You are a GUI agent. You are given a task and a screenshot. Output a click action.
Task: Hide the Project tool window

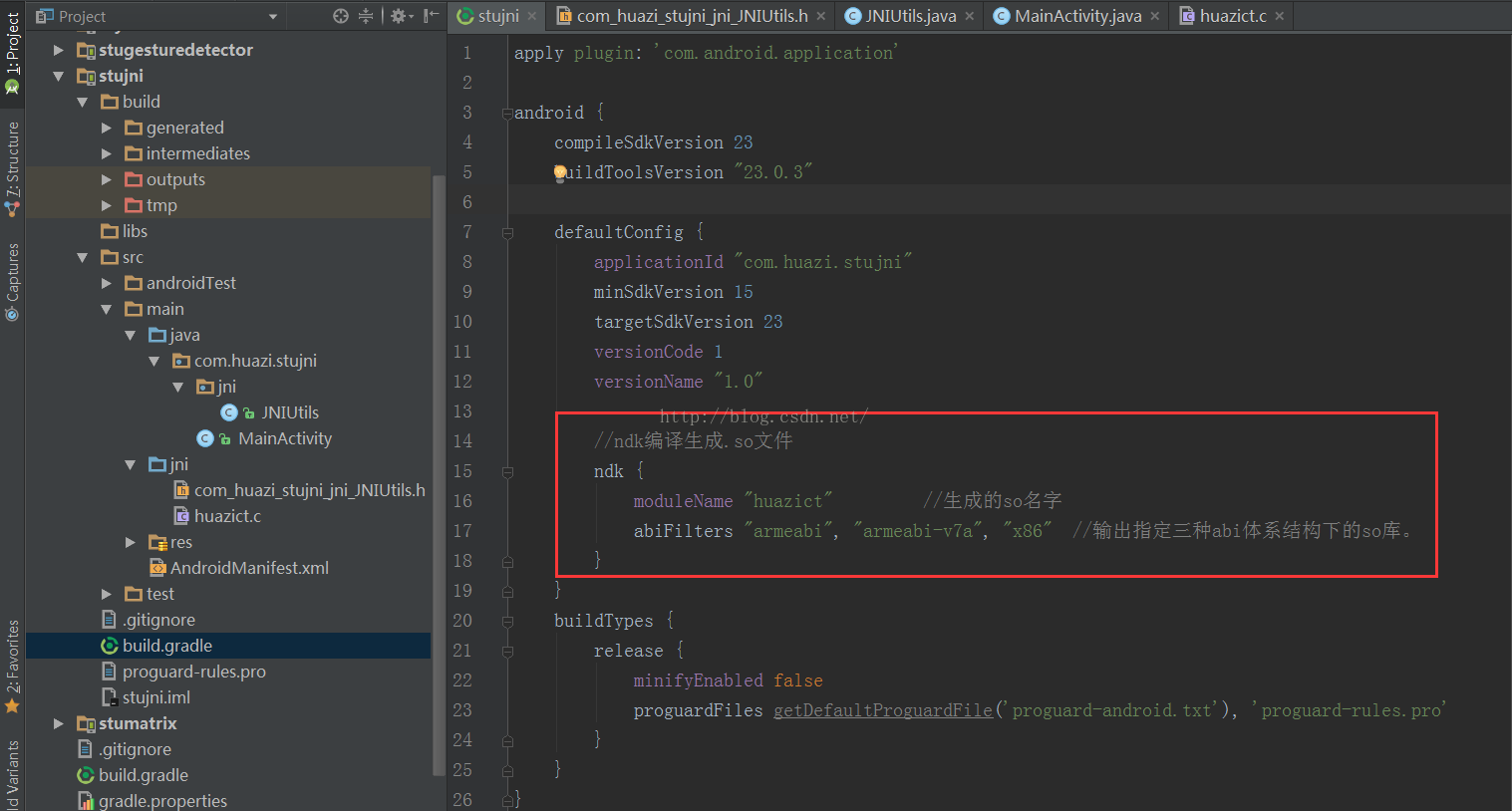431,16
